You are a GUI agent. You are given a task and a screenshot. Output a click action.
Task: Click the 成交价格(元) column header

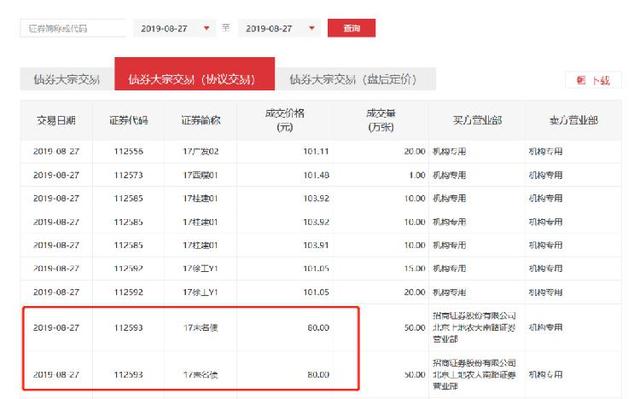pyautogui.click(x=284, y=120)
